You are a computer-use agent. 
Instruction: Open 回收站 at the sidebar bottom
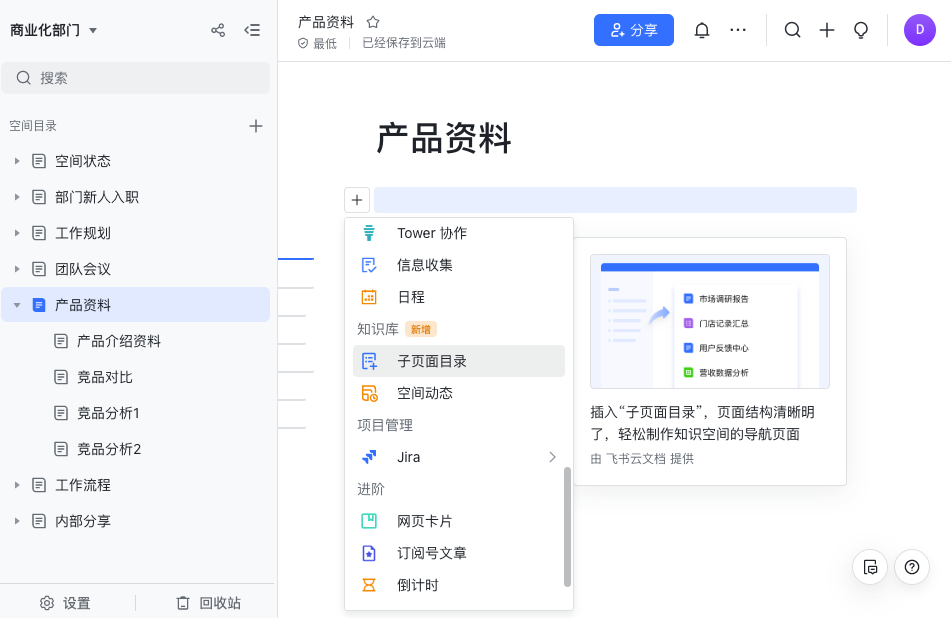coord(208,603)
